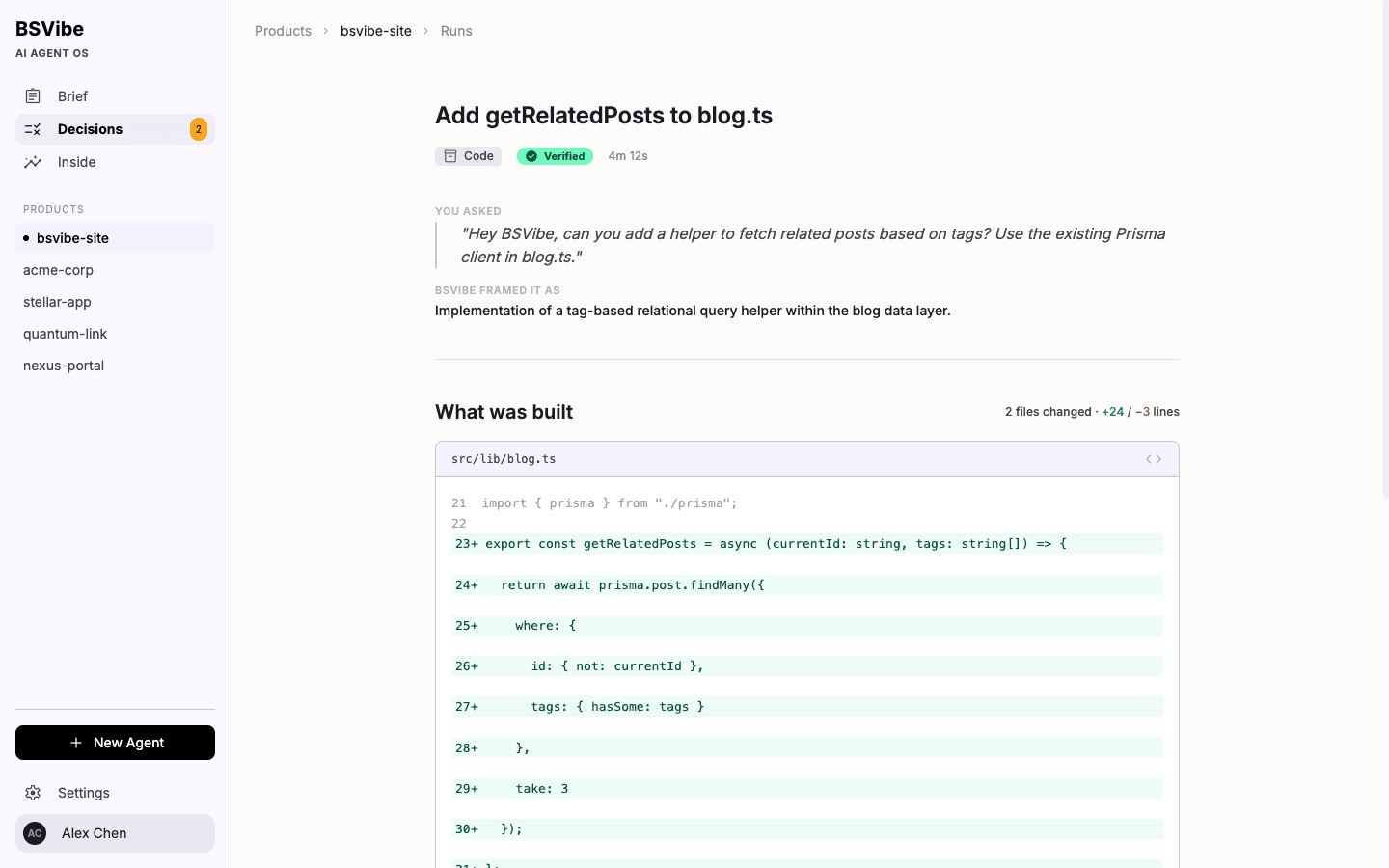
Task: Open Settings from the sidebar
Action: 115,793
